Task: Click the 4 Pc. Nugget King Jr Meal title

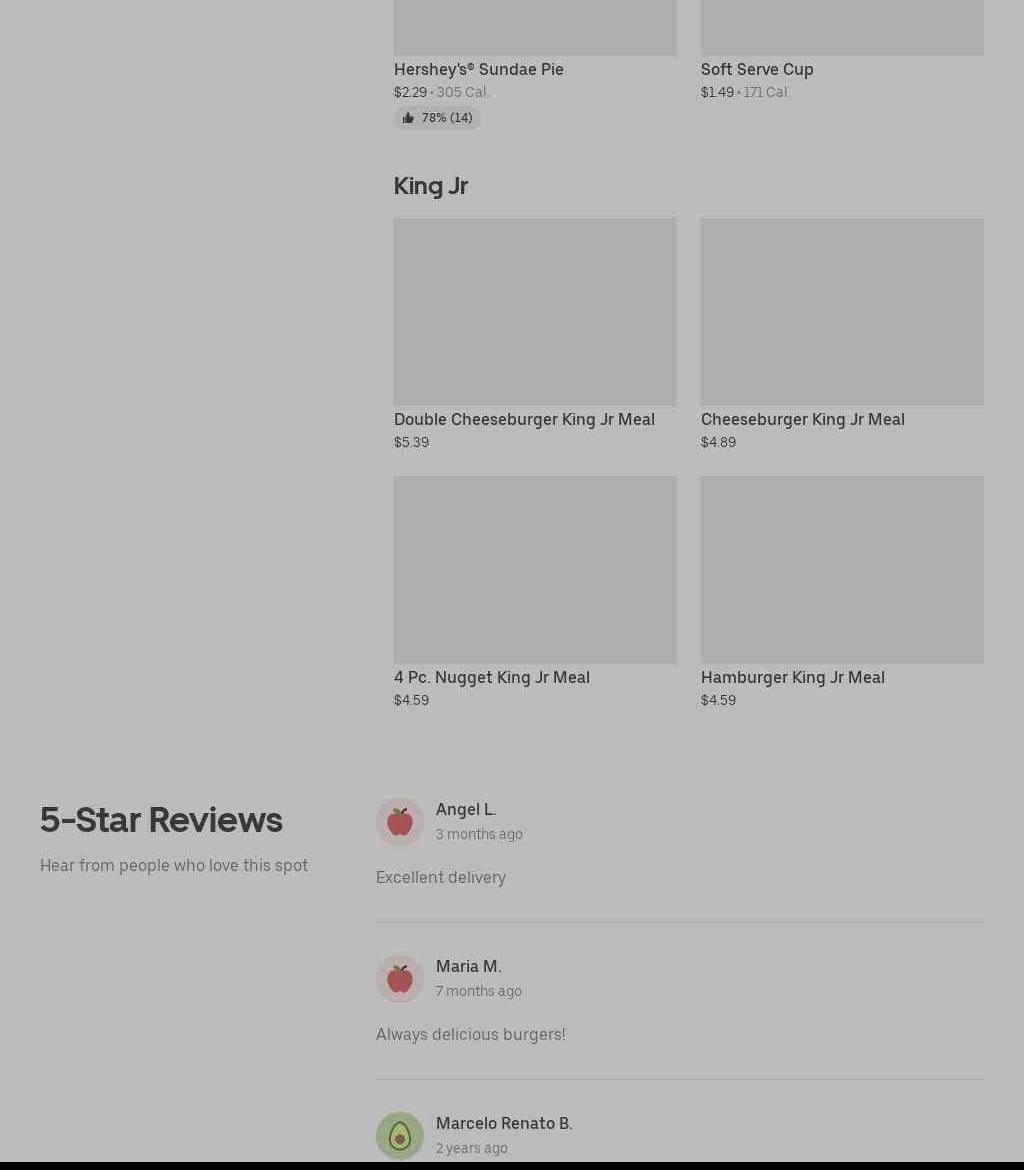Action: pos(492,678)
